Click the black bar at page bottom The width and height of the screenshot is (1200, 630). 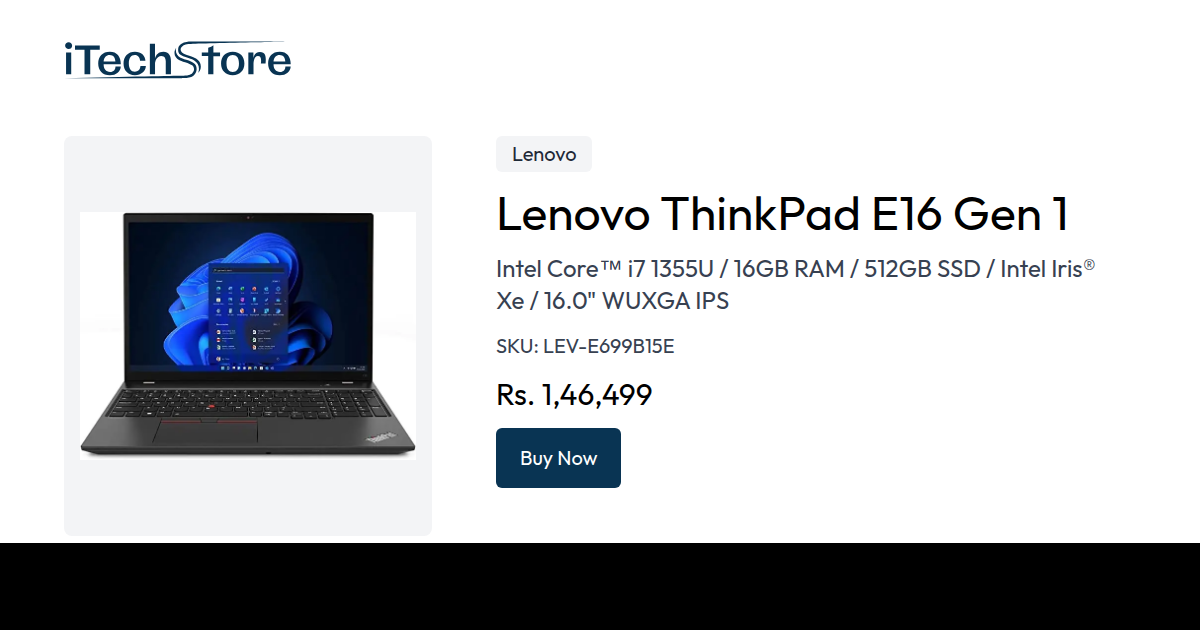(x=600, y=586)
